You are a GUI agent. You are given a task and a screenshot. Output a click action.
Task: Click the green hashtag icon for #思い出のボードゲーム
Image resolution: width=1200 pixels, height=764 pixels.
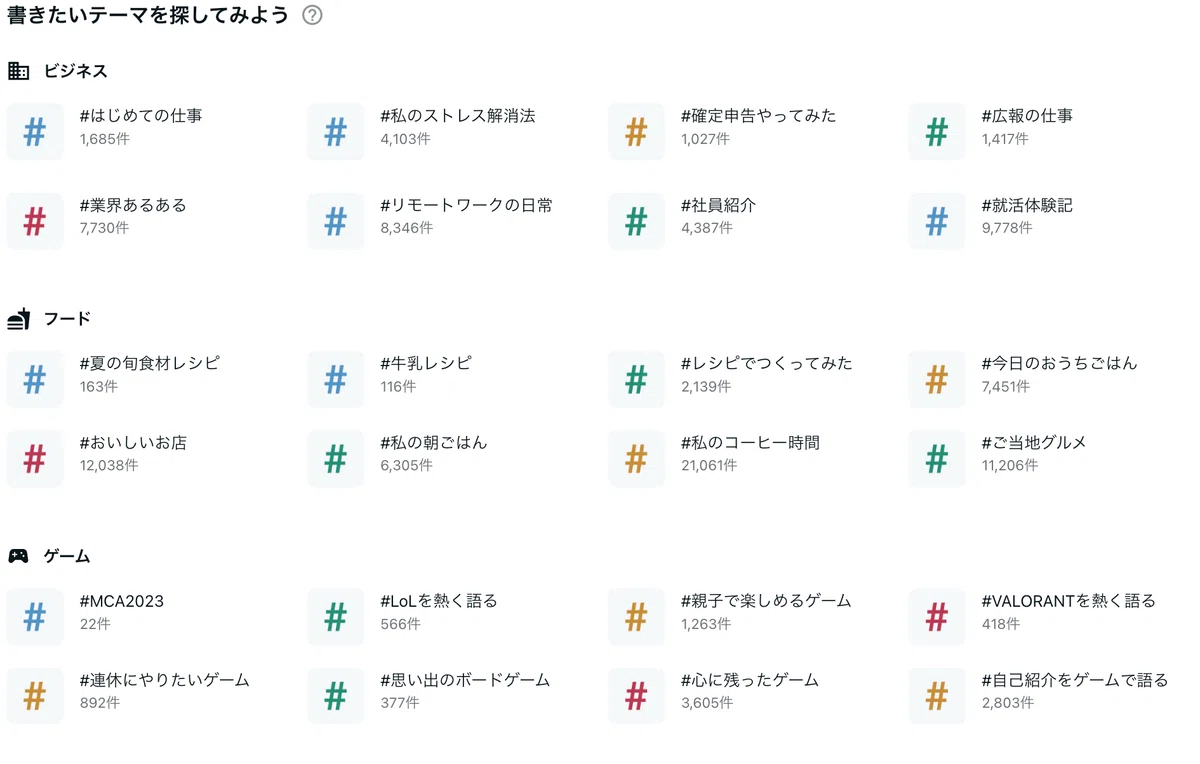tap(336, 696)
